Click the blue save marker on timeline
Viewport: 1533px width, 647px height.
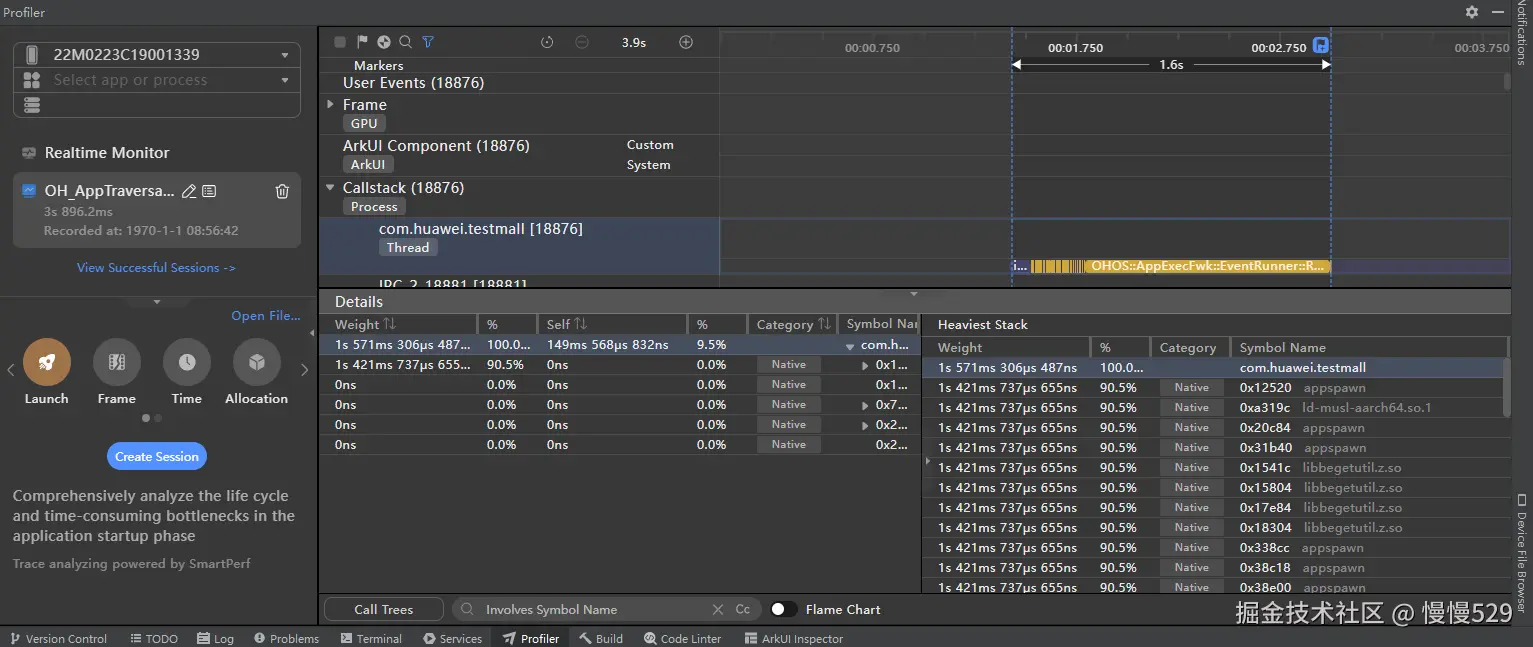(x=1321, y=45)
